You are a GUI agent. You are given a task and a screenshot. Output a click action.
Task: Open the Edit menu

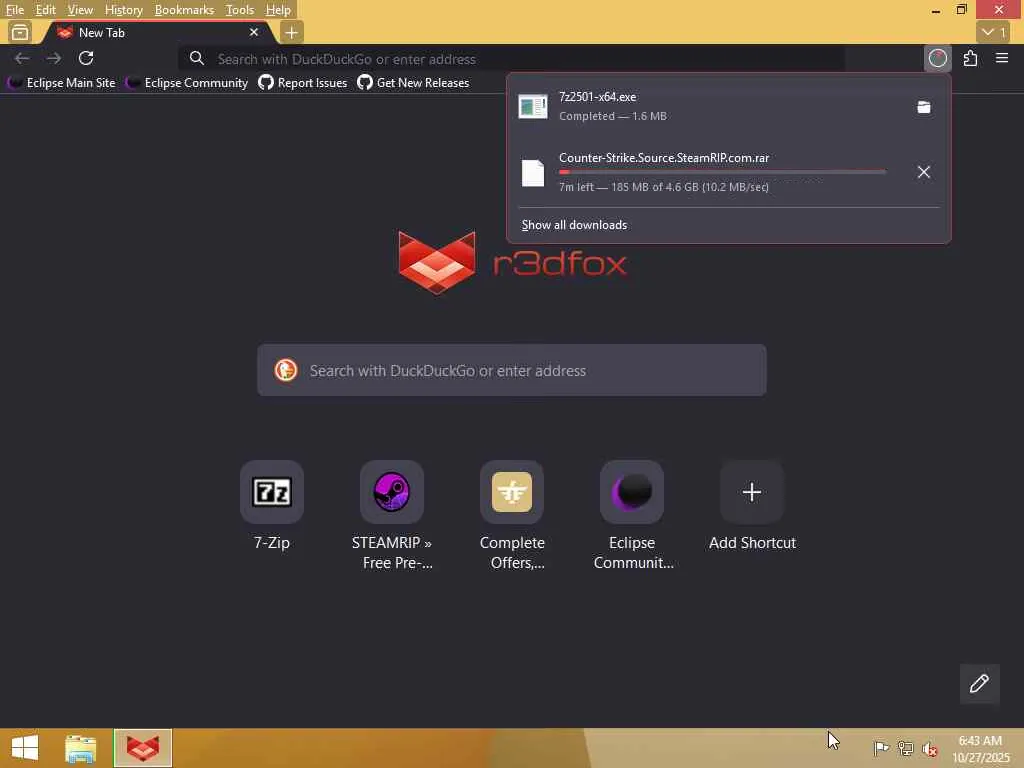point(45,10)
